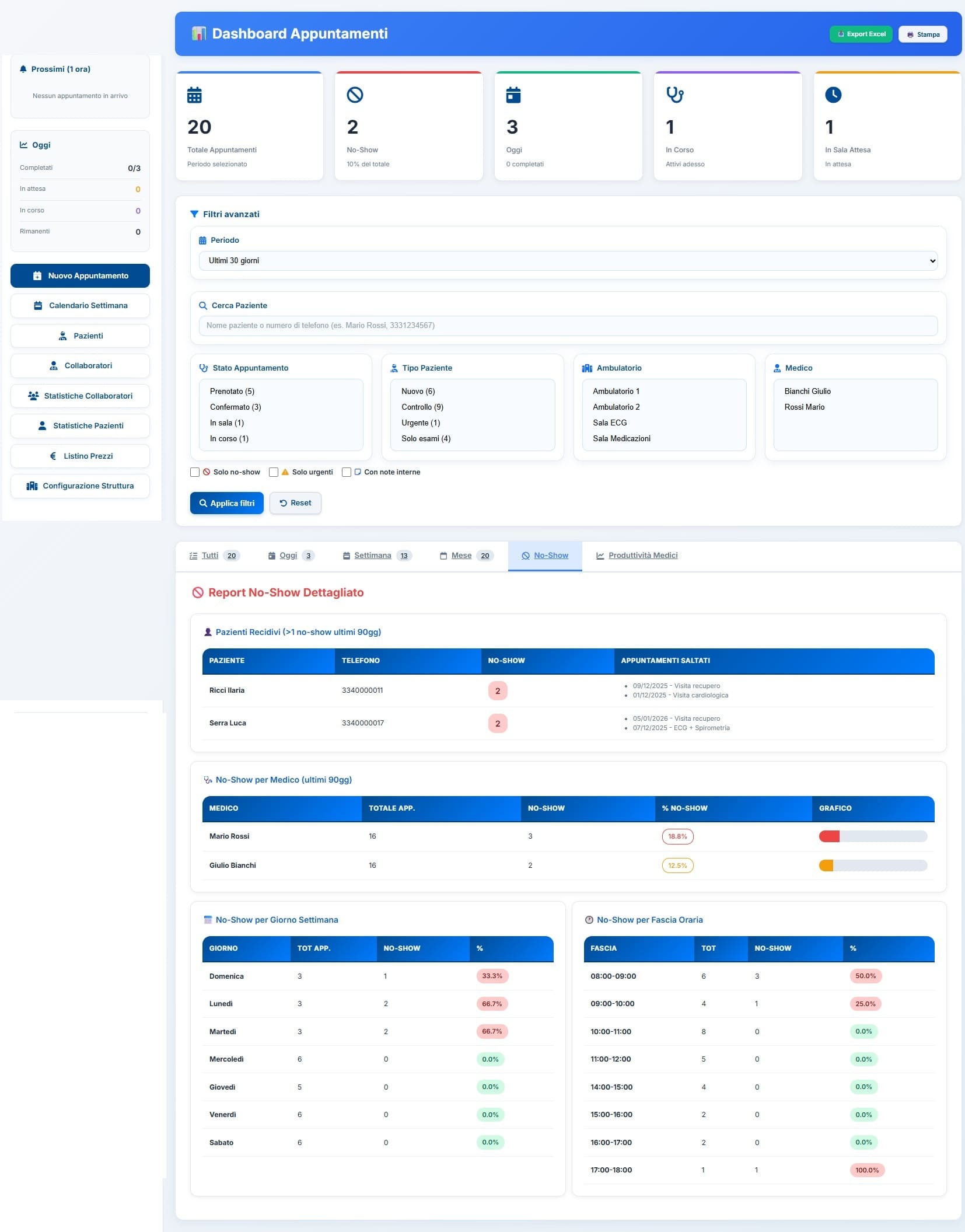Toggle the Solo urgenti checkbox
This screenshot has height=1232, width=965.
pyautogui.click(x=274, y=472)
